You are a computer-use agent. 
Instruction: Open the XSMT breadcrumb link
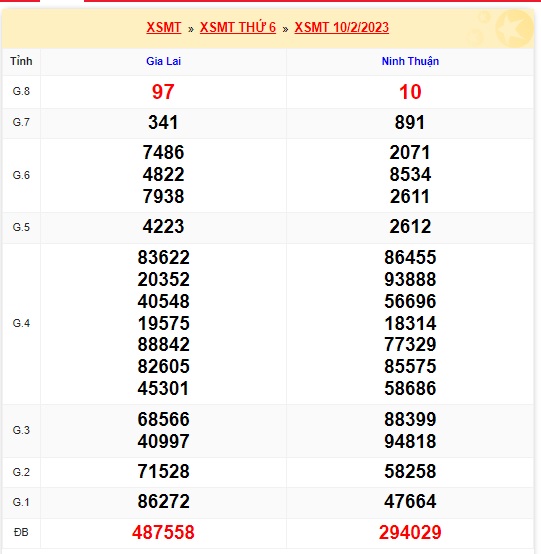(x=164, y=28)
